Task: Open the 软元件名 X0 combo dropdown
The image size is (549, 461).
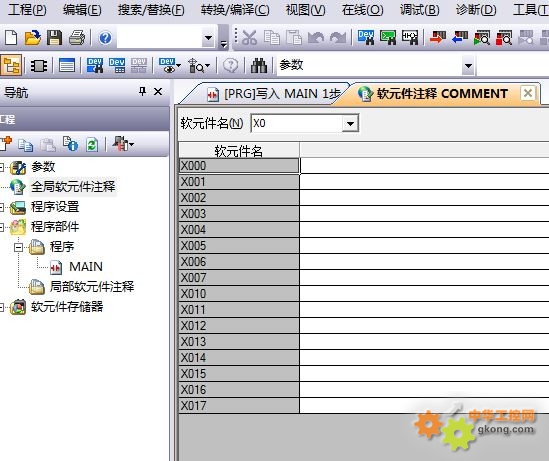Action: (x=350, y=123)
